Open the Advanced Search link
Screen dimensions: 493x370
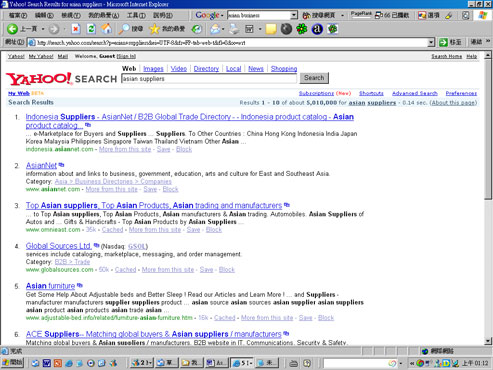point(415,93)
